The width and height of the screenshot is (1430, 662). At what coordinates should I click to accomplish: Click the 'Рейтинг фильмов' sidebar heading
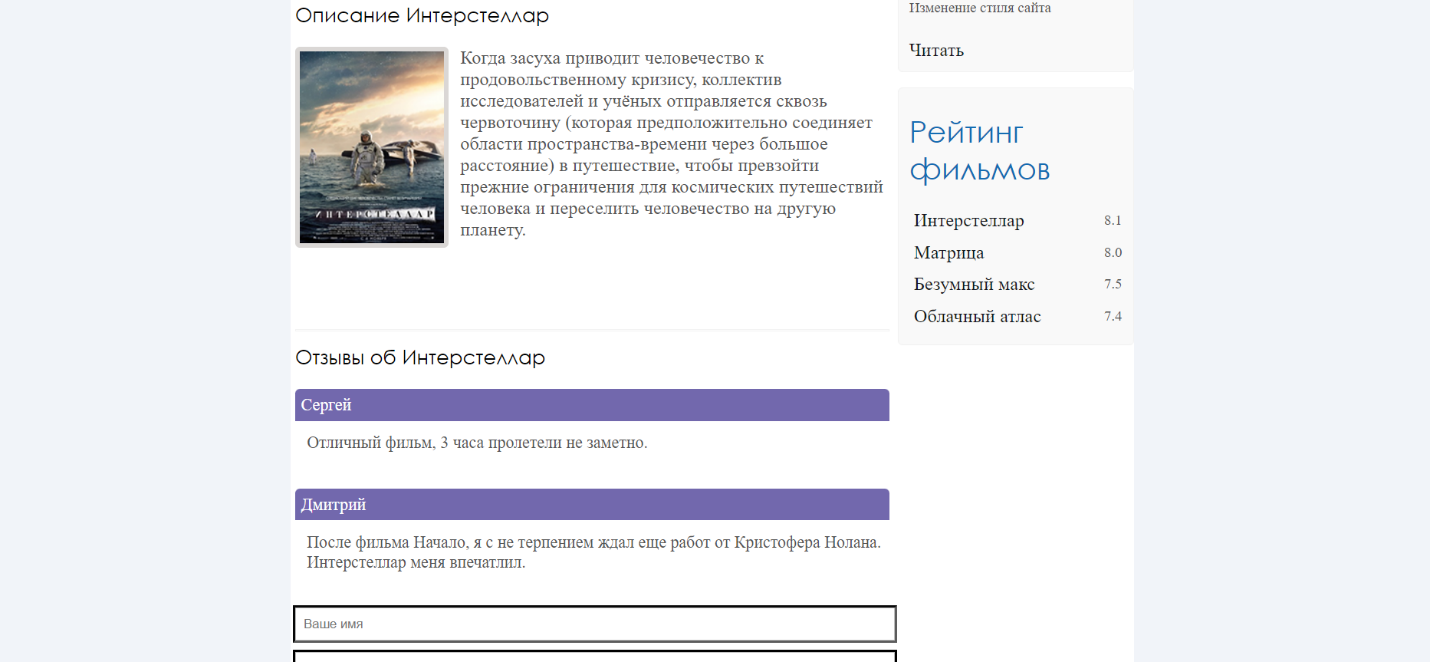pos(980,151)
